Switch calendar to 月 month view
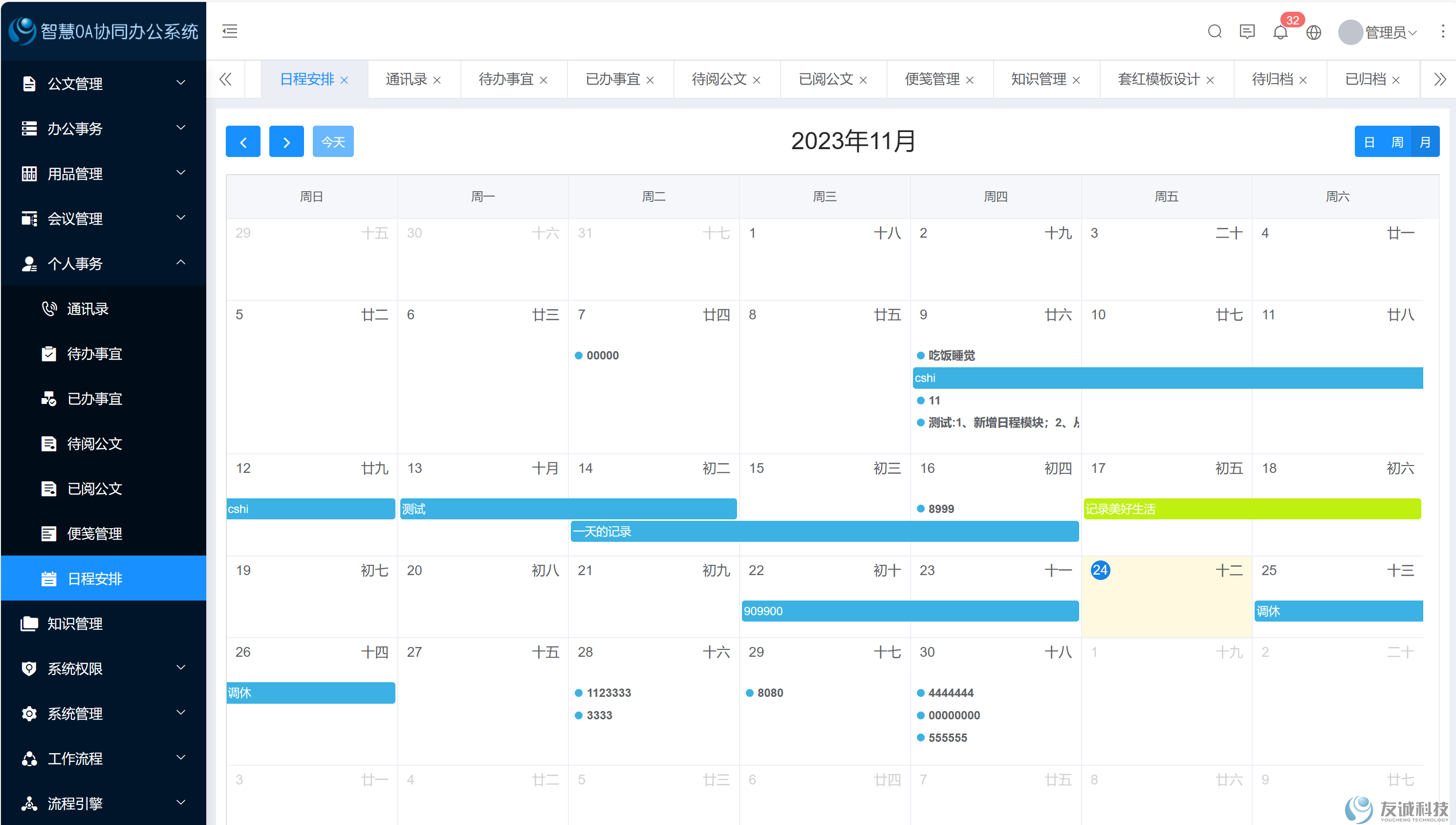The height and width of the screenshot is (825, 1456). 1425,142
